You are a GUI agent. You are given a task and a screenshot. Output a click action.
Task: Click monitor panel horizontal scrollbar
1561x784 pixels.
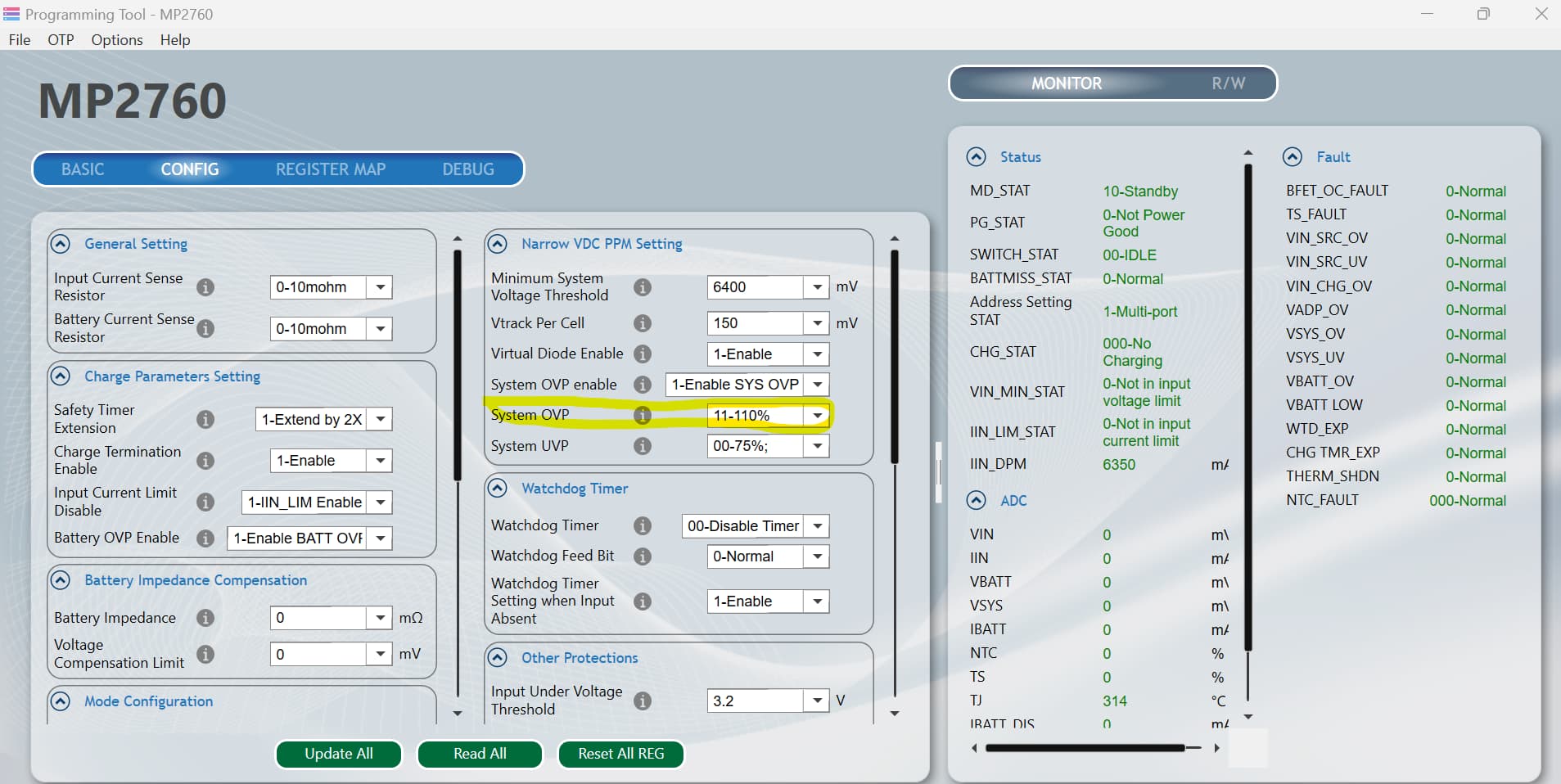click(1085, 748)
